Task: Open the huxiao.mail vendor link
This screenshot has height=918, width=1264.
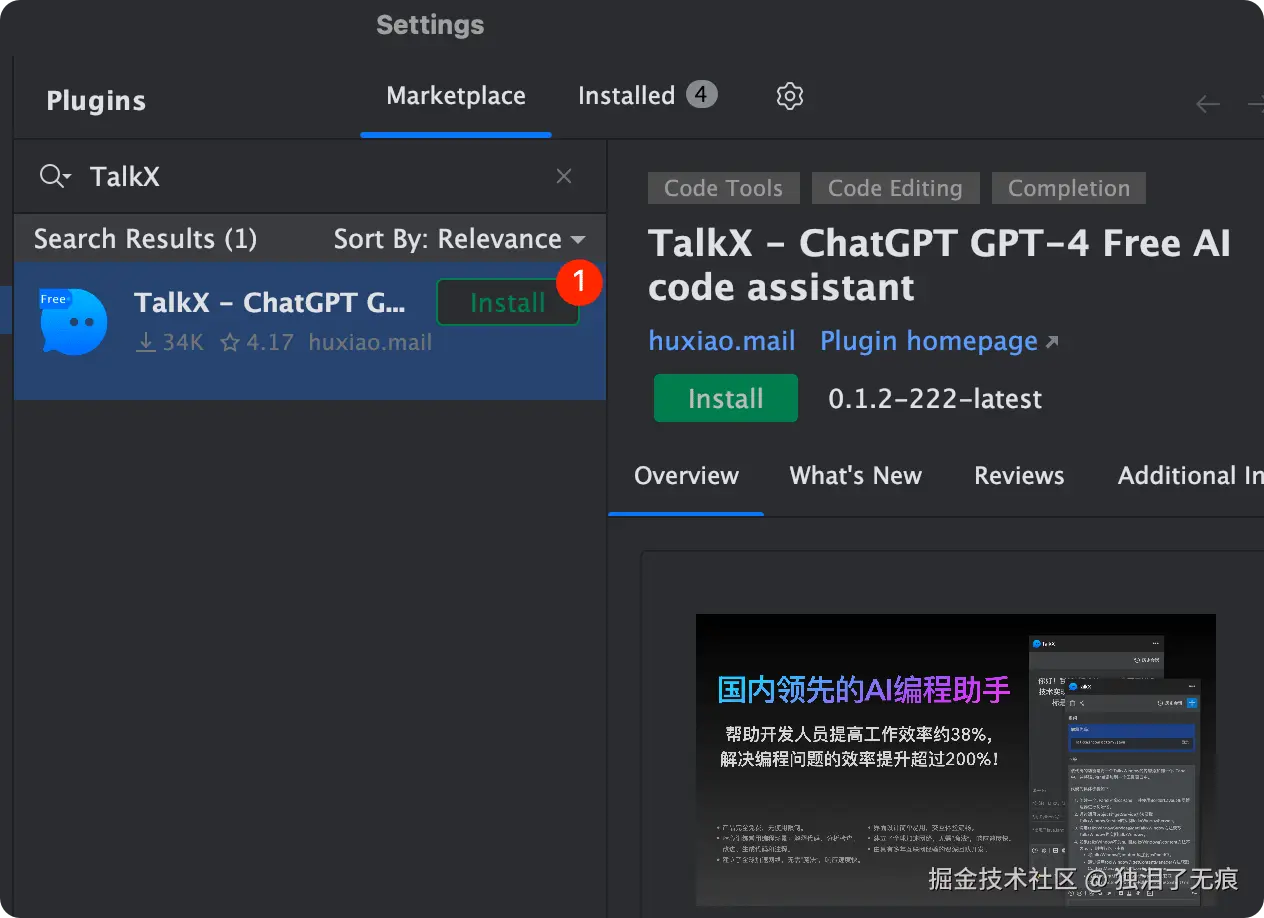Action: (x=722, y=341)
